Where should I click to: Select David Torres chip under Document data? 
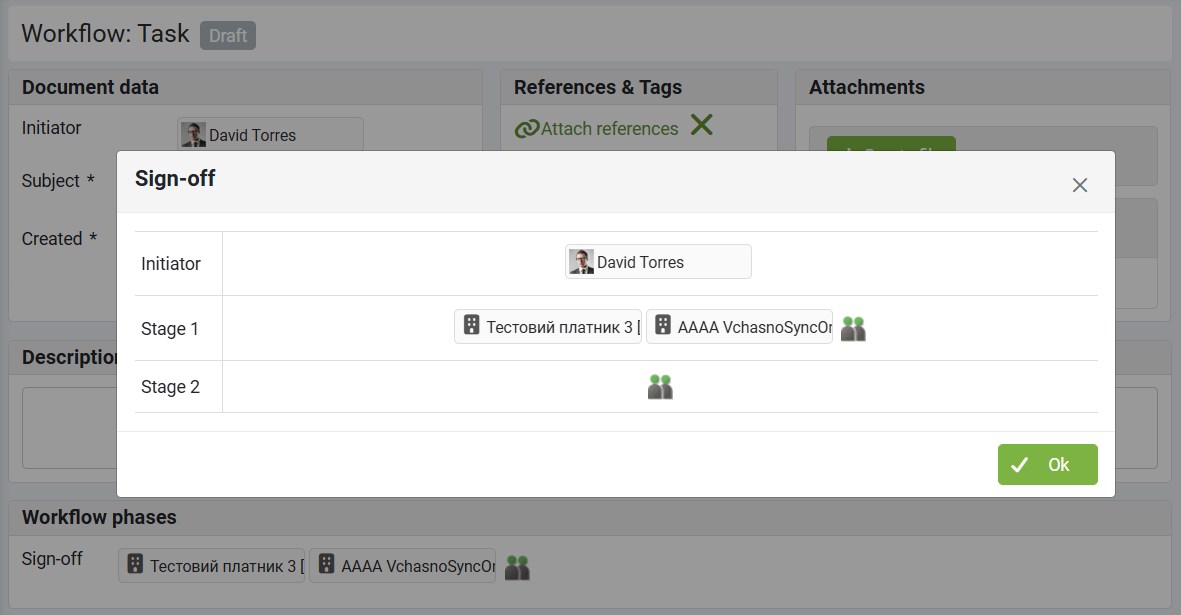[270, 135]
